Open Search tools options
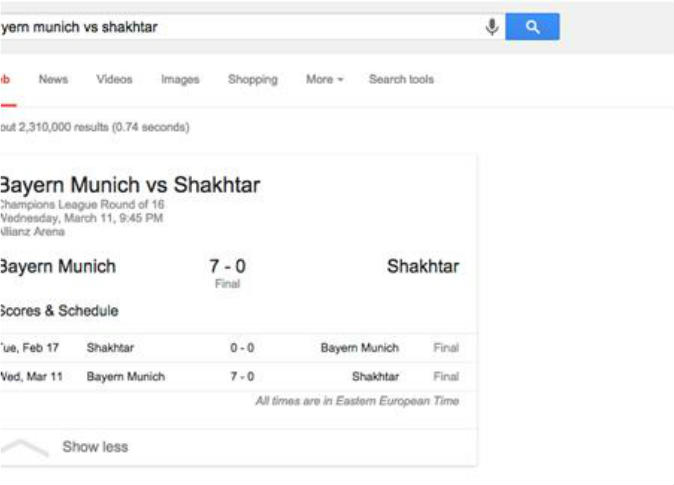The width and height of the screenshot is (674, 485). [x=401, y=80]
